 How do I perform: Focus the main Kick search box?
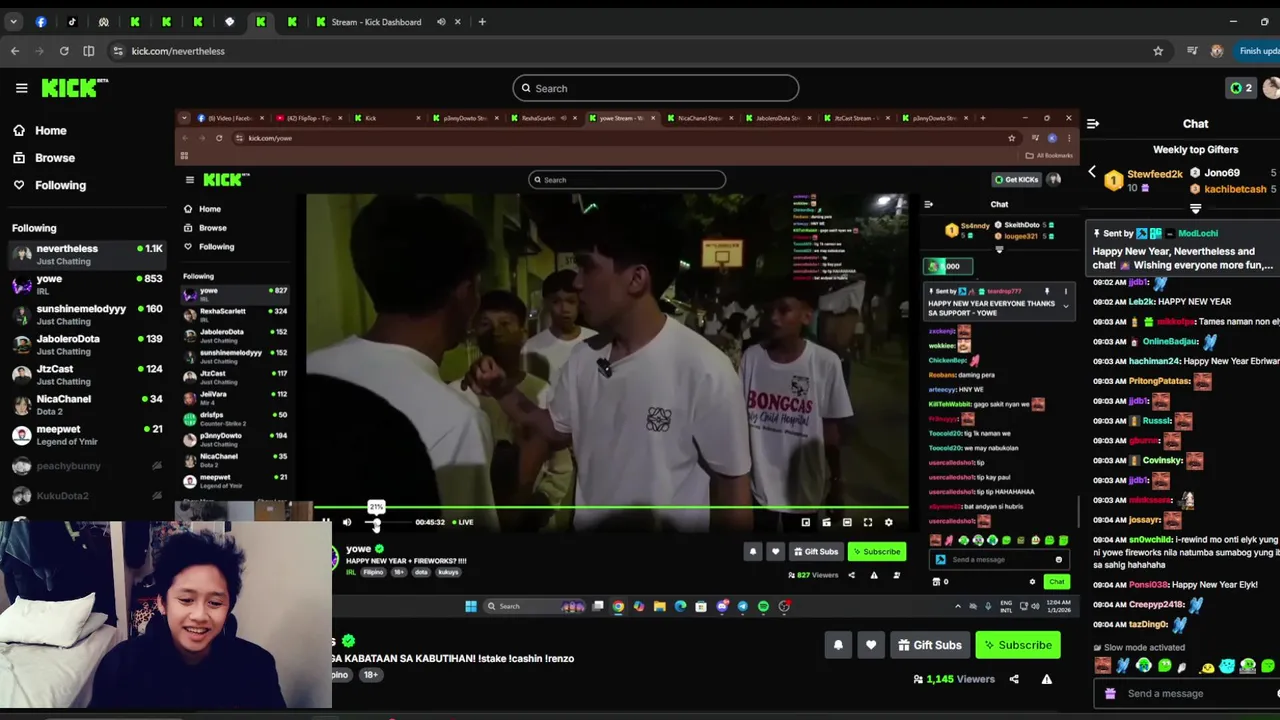tap(656, 88)
